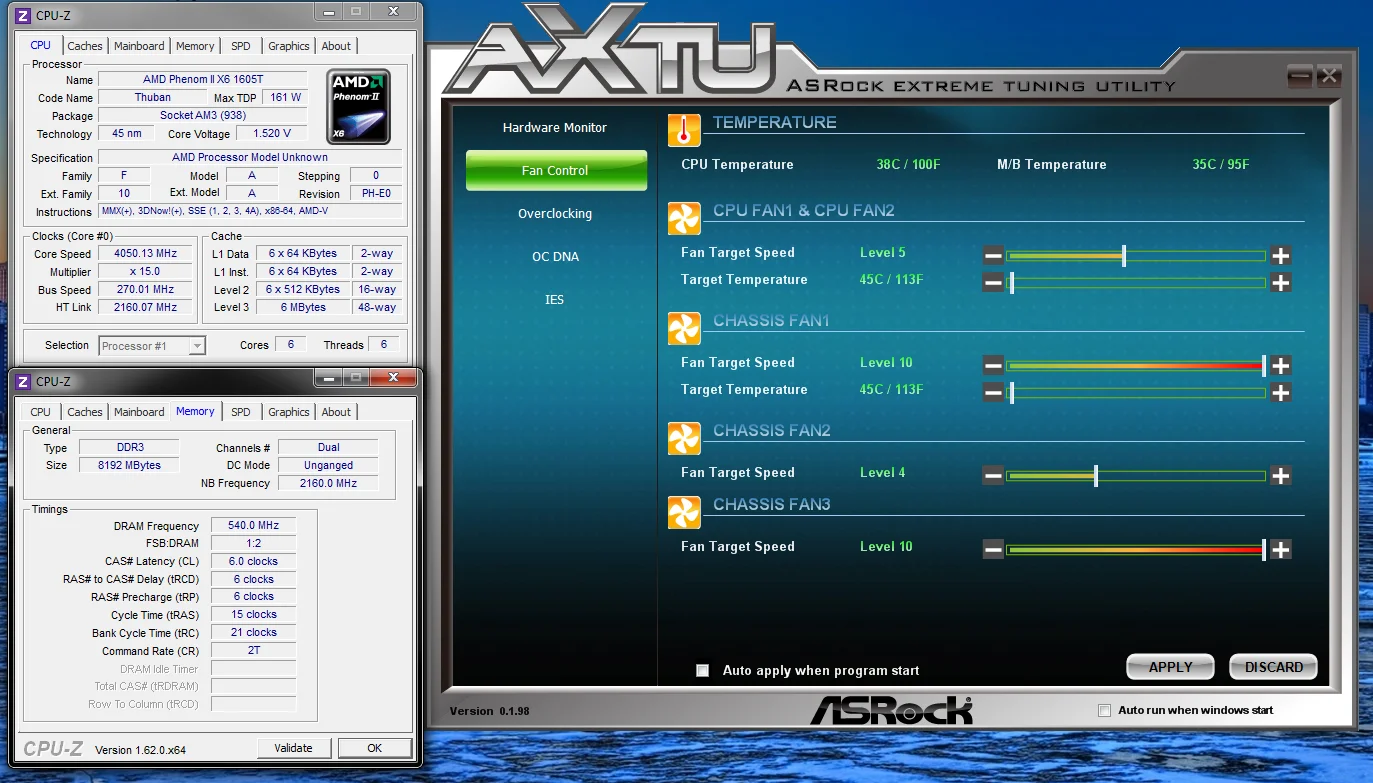Decrease CPU fan target speed with minus
This screenshot has height=783, width=1373.
point(993,256)
